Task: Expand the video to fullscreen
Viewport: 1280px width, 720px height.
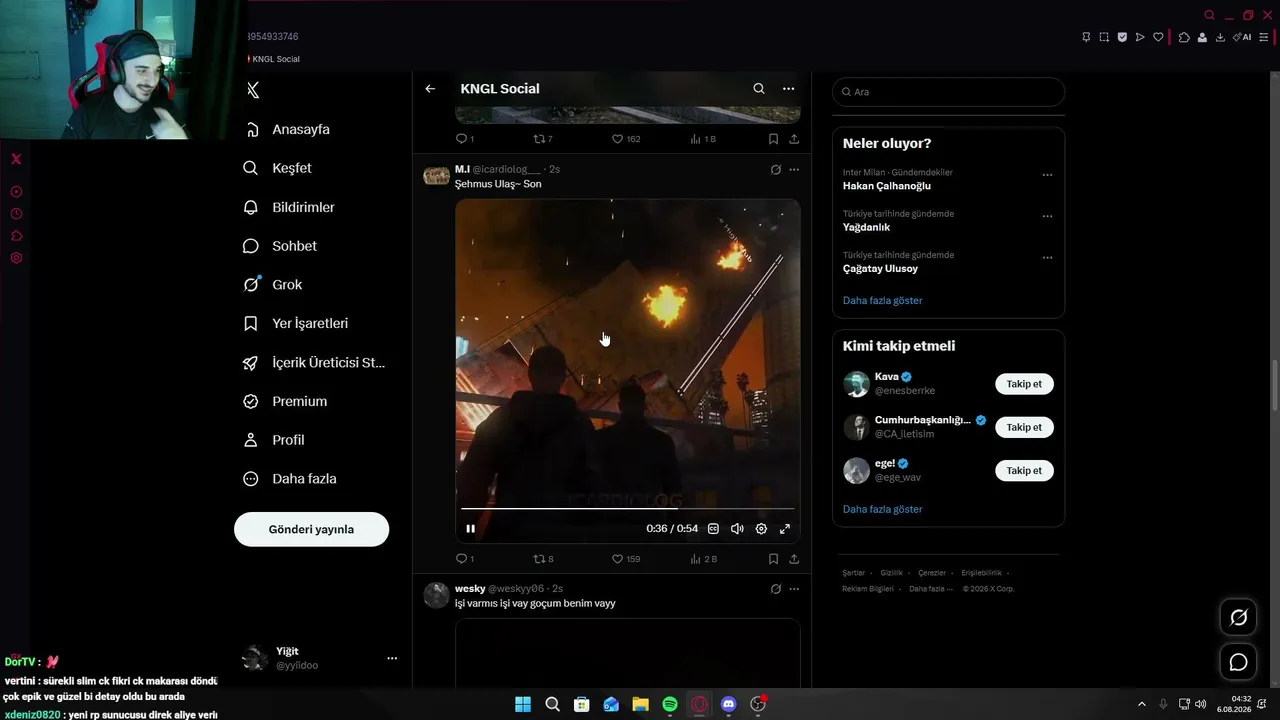Action: click(785, 529)
